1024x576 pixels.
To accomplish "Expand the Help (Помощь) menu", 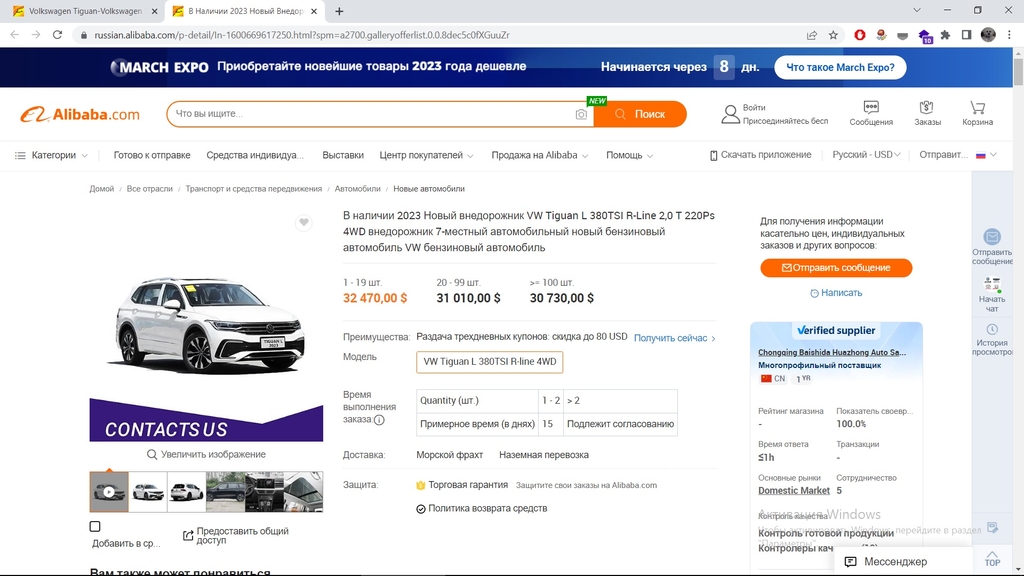I will coord(630,155).
